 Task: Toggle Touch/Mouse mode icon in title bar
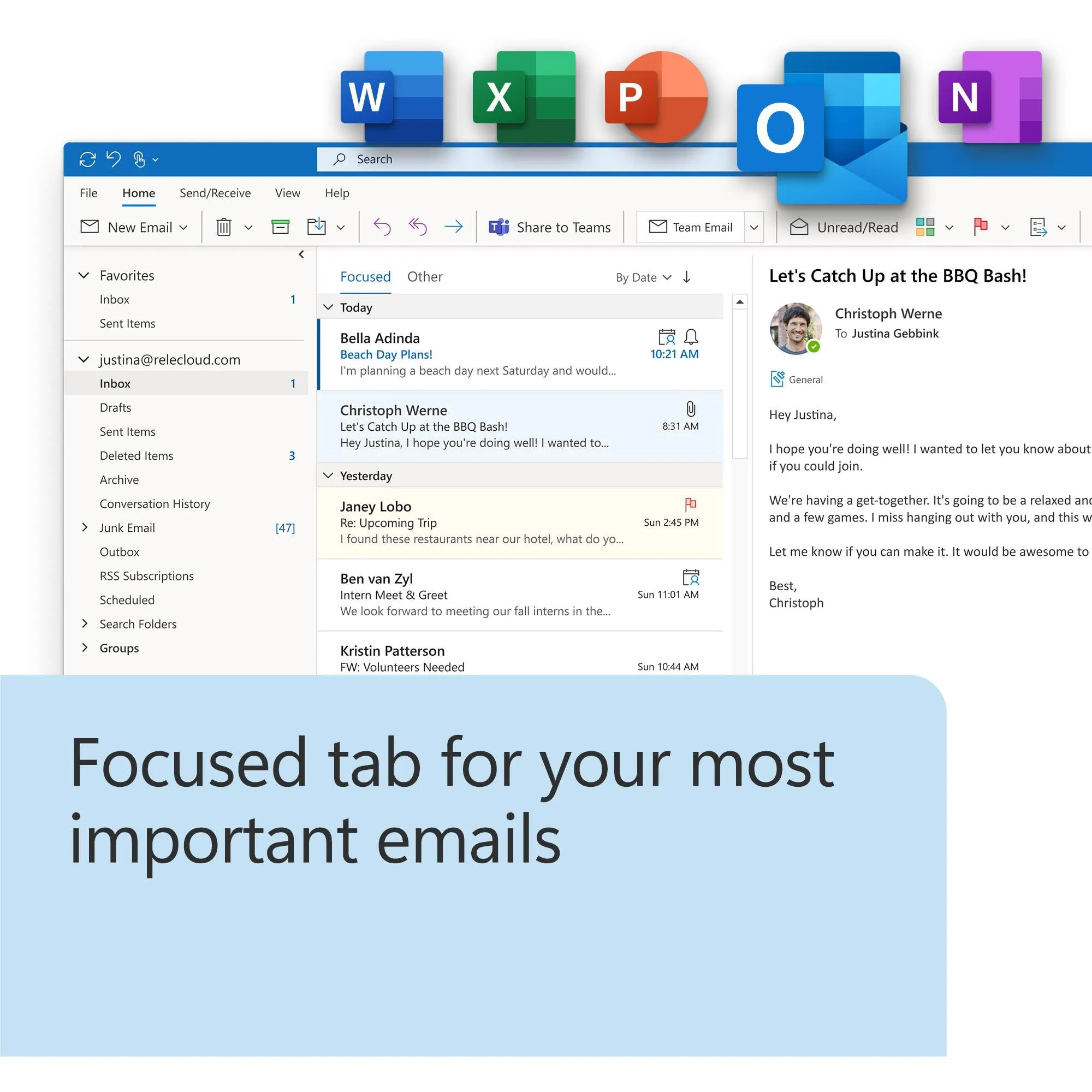(x=139, y=159)
